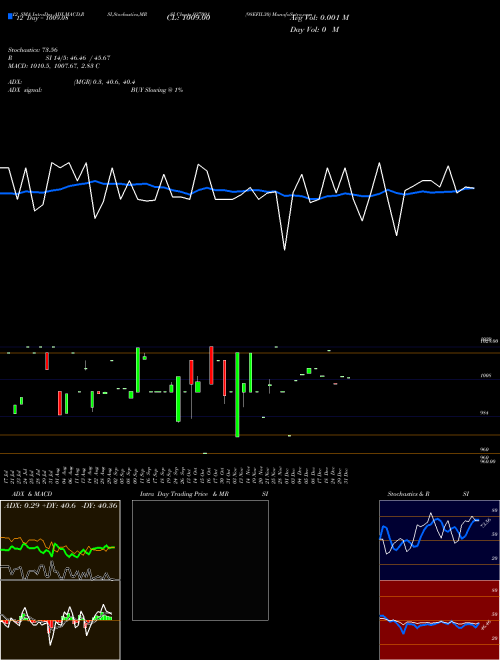Viewport: 500px width, 660px height.
Task: Click the 'SI 14/3: 46.46 / 45.67' values
Action: [78, 58]
